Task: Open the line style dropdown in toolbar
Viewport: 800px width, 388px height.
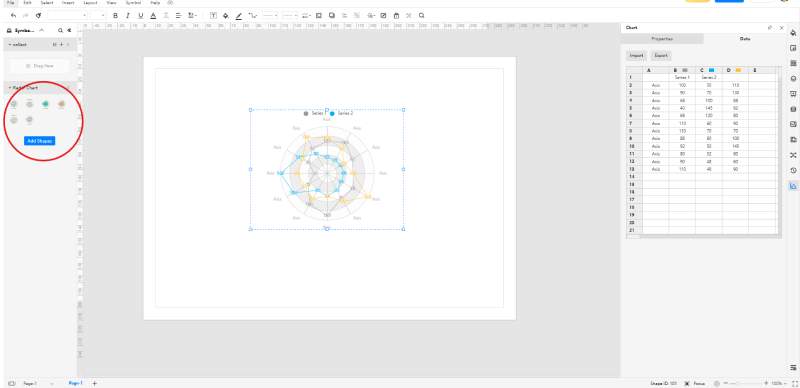Action: point(270,16)
